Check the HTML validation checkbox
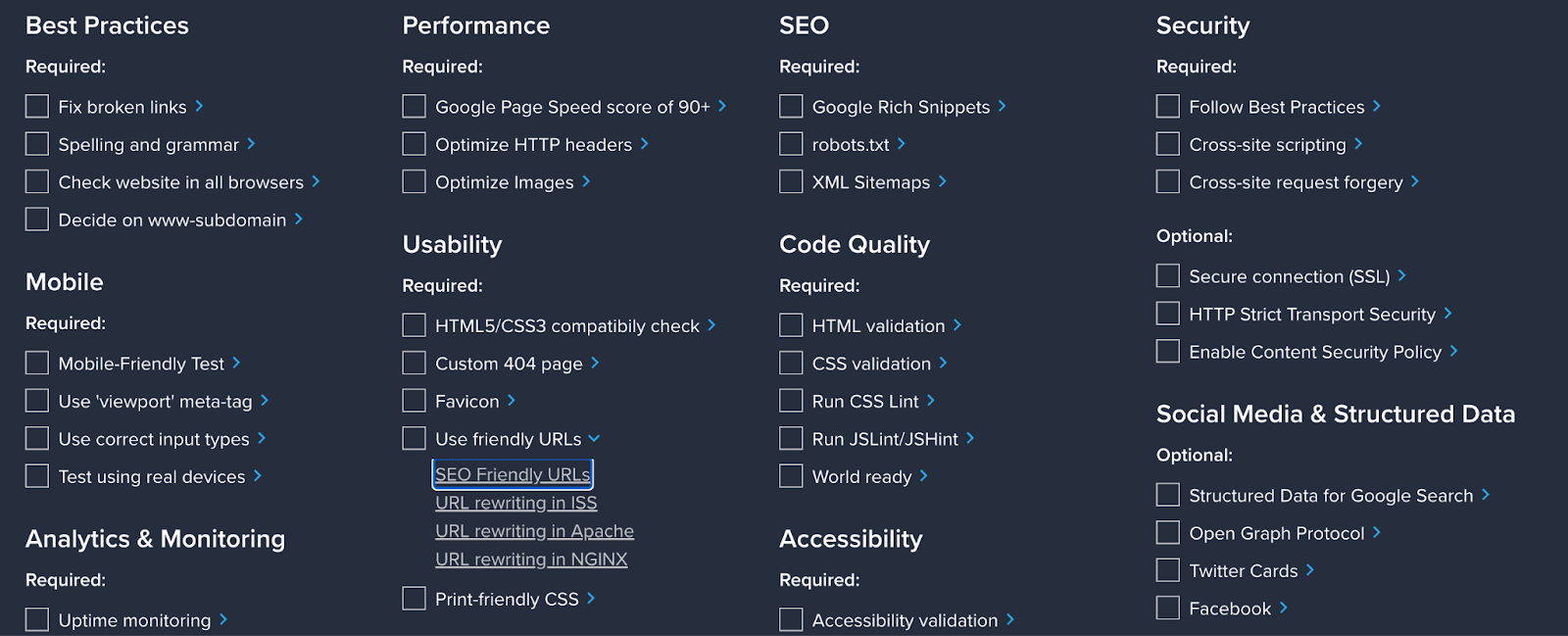1568x636 pixels. pyautogui.click(x=791, y=325)
